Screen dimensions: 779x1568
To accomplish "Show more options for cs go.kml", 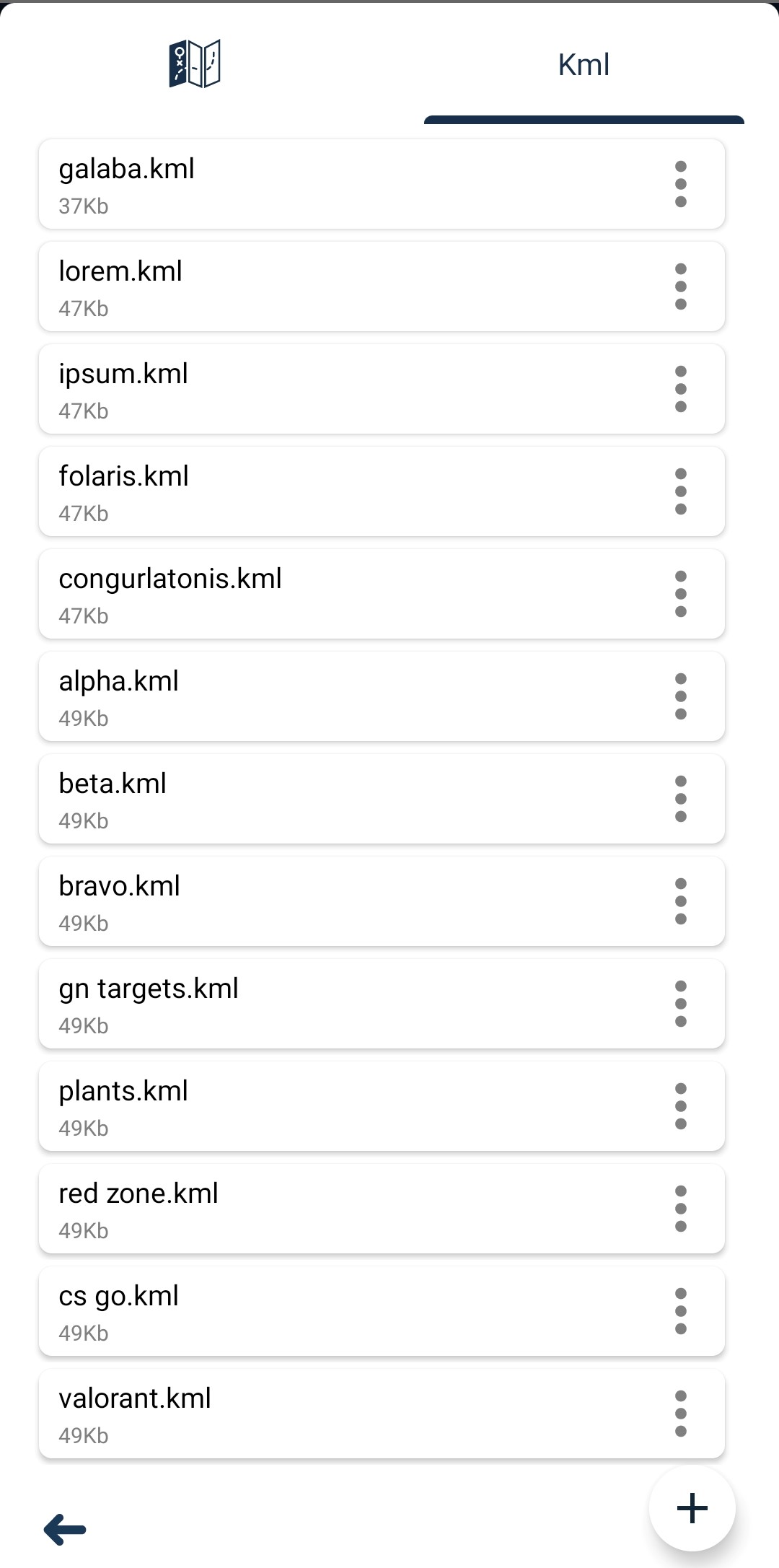I will pos(680,1311).
